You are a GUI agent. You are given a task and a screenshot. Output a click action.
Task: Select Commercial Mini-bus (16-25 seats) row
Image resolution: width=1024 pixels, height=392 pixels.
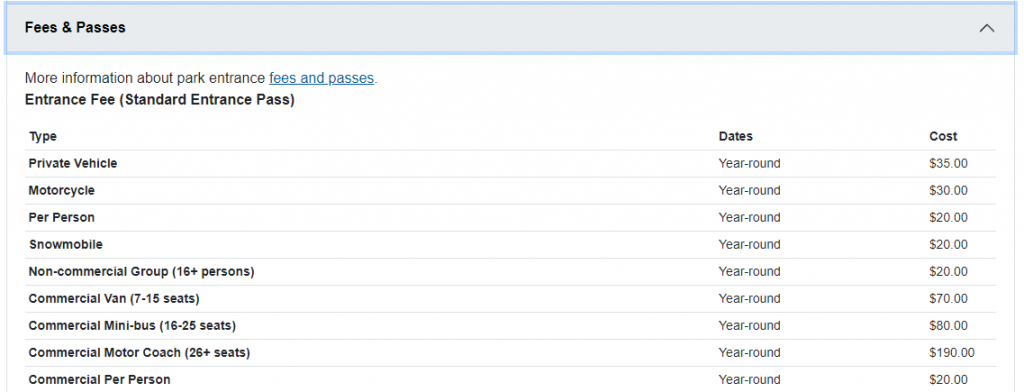(x=511, y=326)
